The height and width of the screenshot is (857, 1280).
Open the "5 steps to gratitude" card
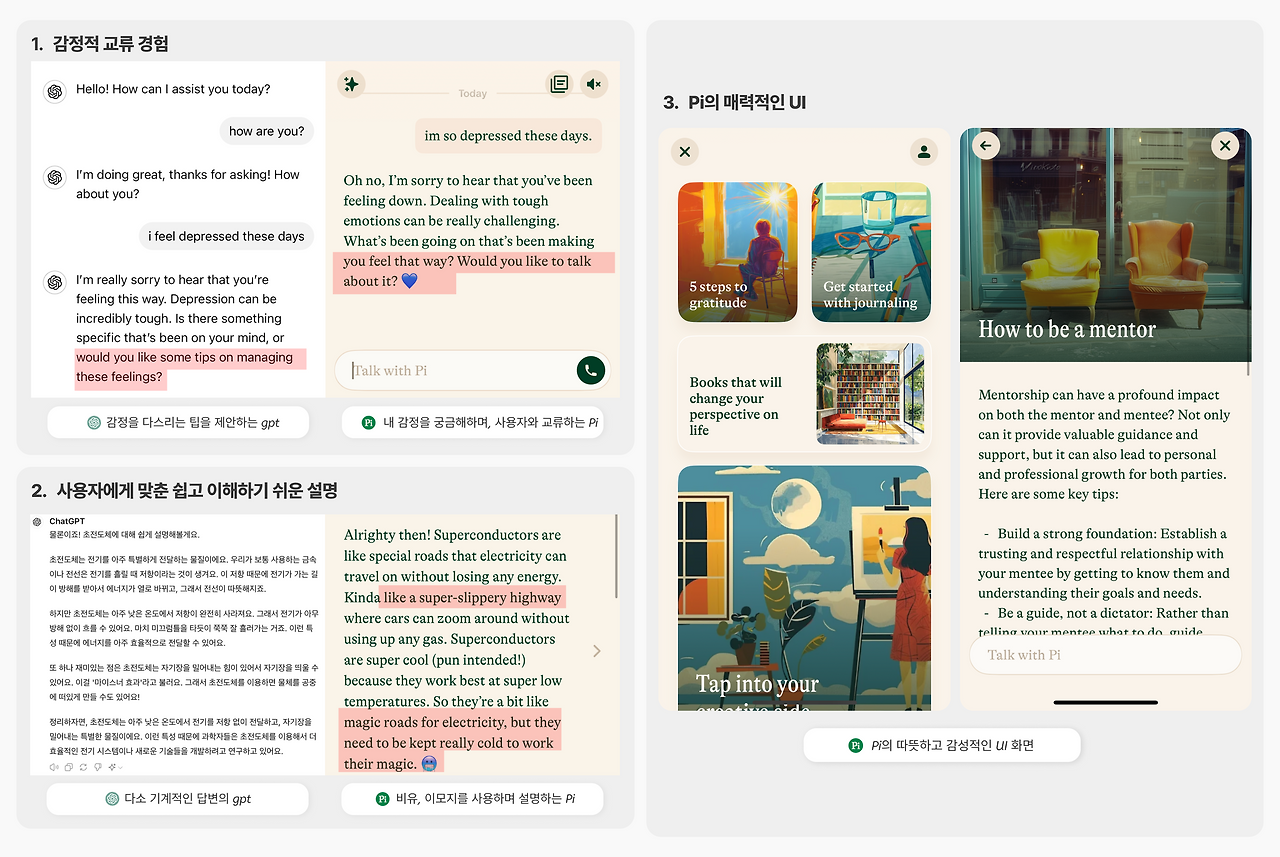(x=738, y=252)
